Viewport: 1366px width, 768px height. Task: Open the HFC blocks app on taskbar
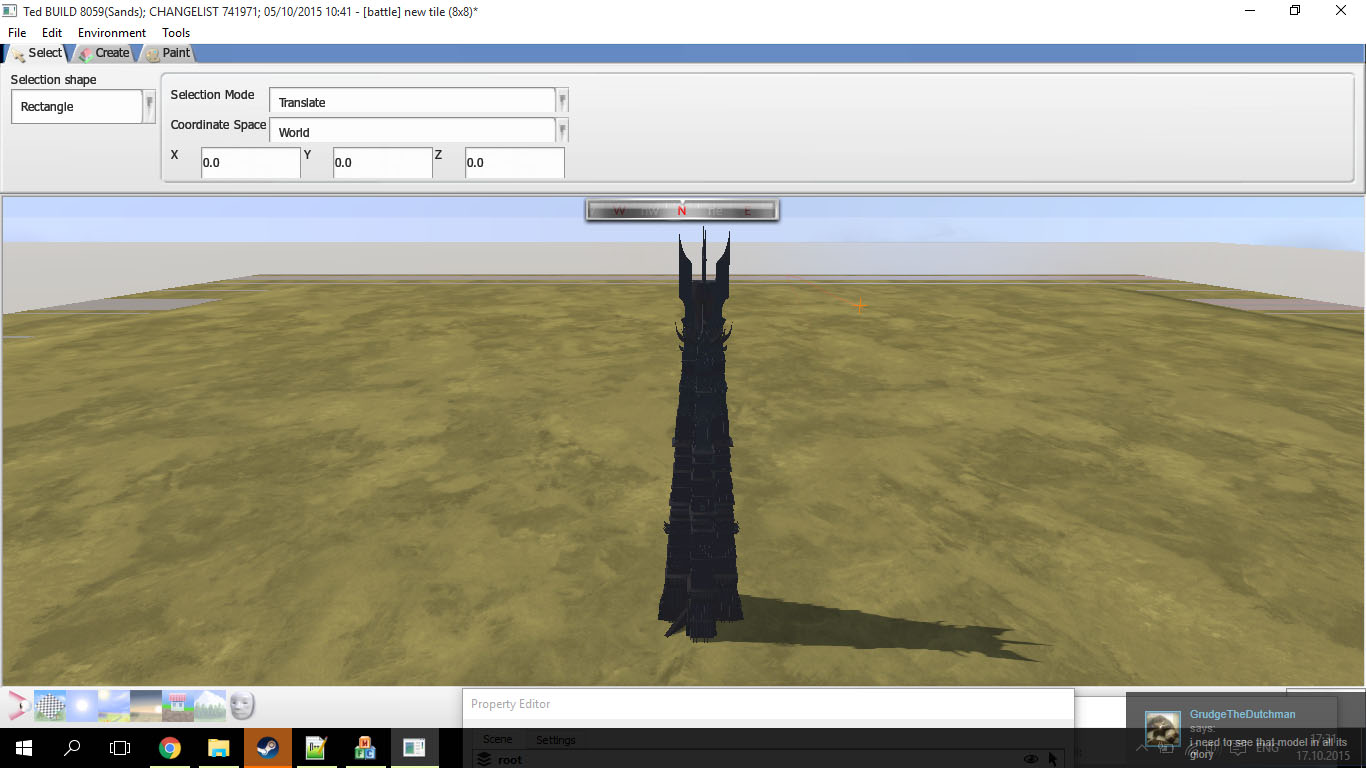(365, 747)
